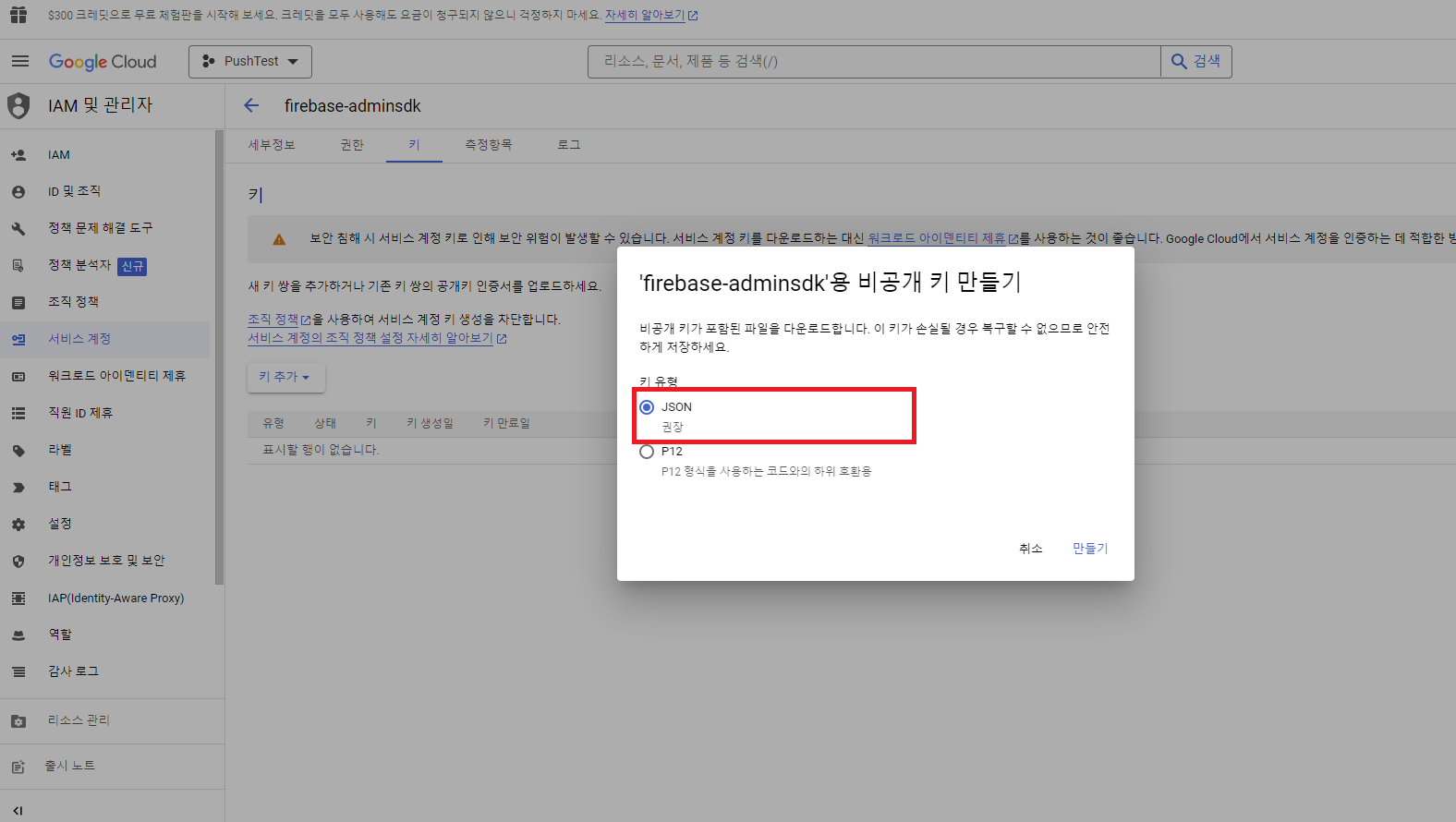1456x822 pixels.
Task: Click the 태그 arrow icon
Action: point(18,488)
